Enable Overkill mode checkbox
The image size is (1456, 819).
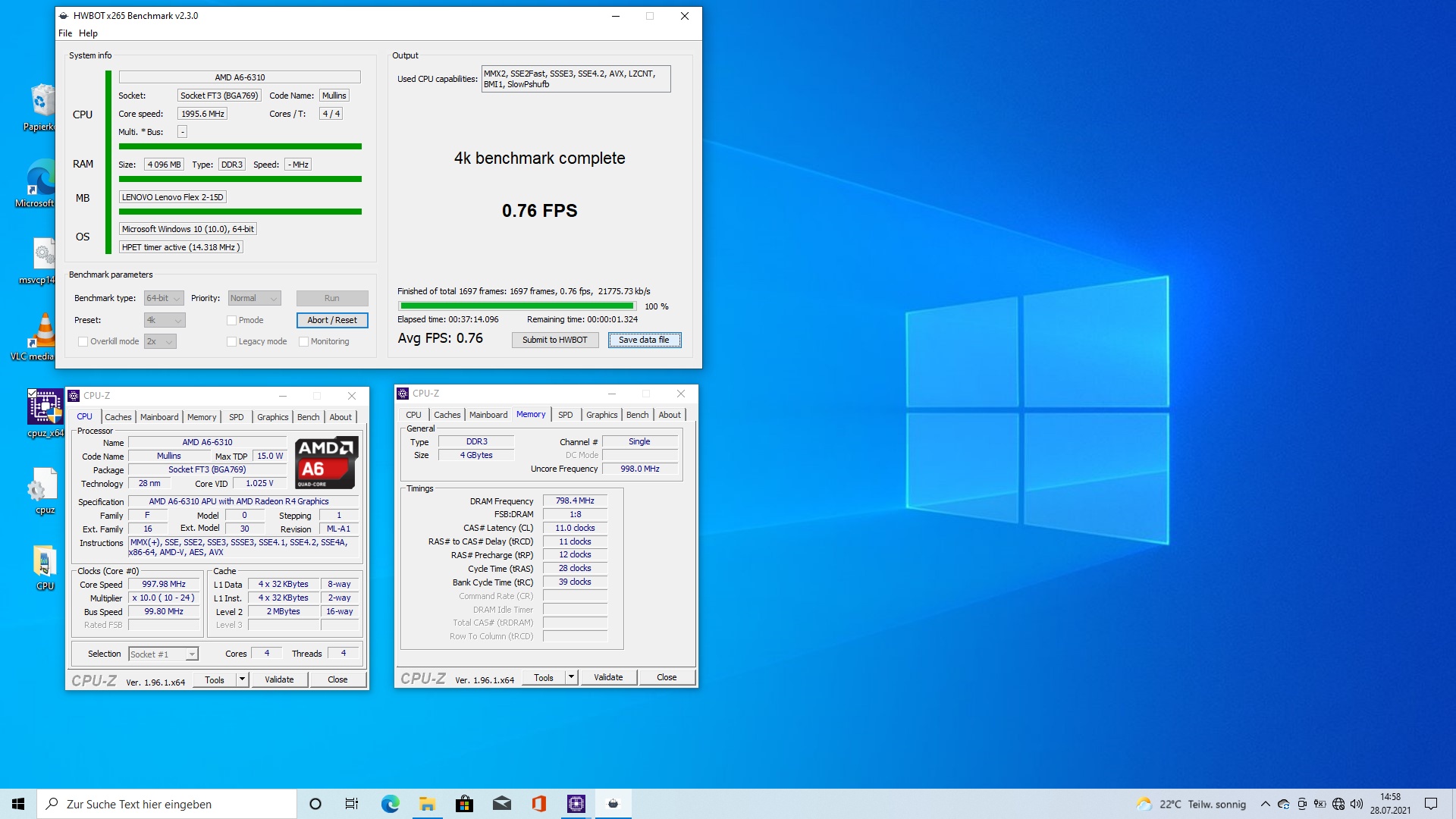click(x=83, y=341)
